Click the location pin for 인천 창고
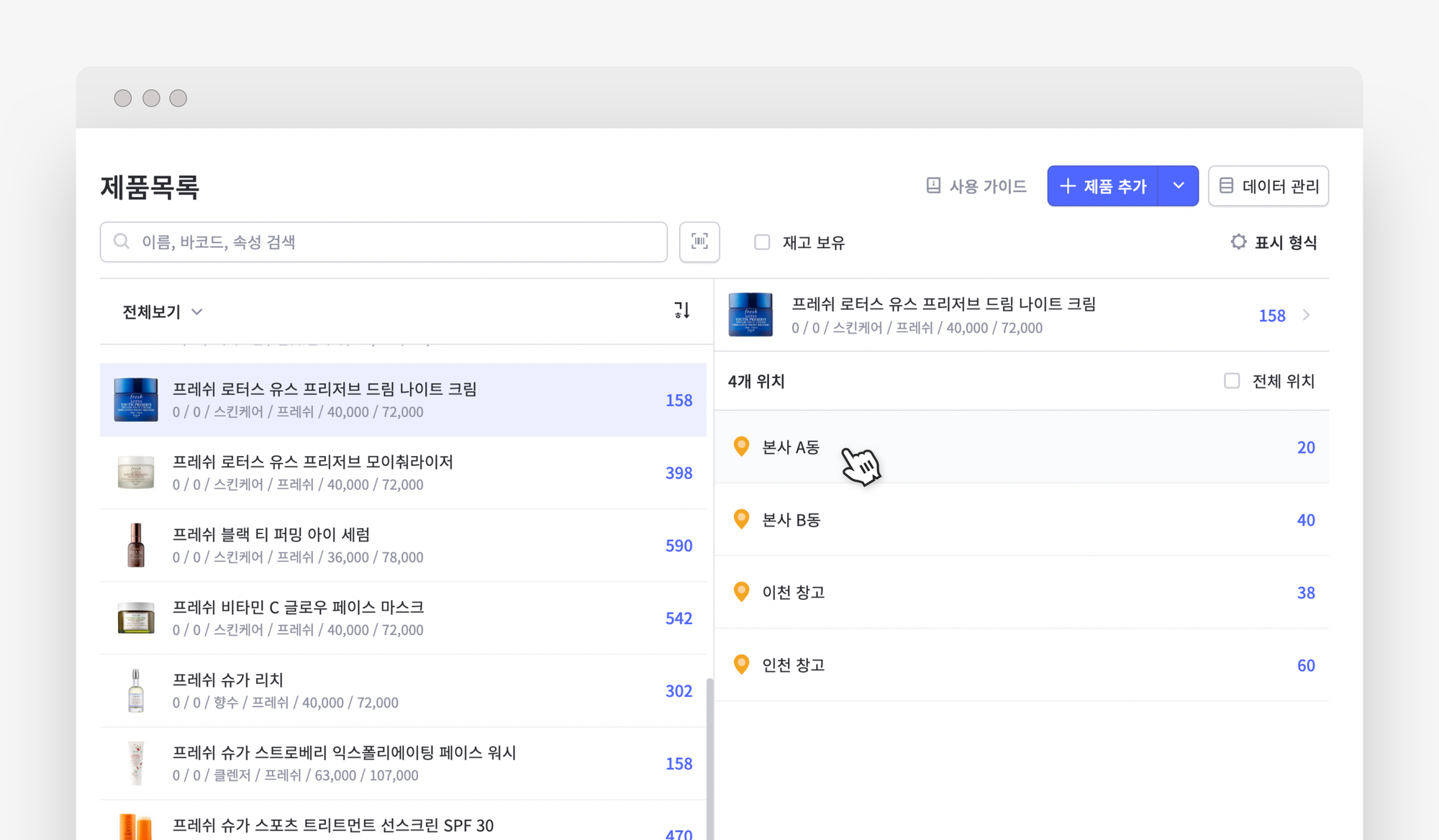Viewport: 1439px width, 840px height. coord(741,665)
